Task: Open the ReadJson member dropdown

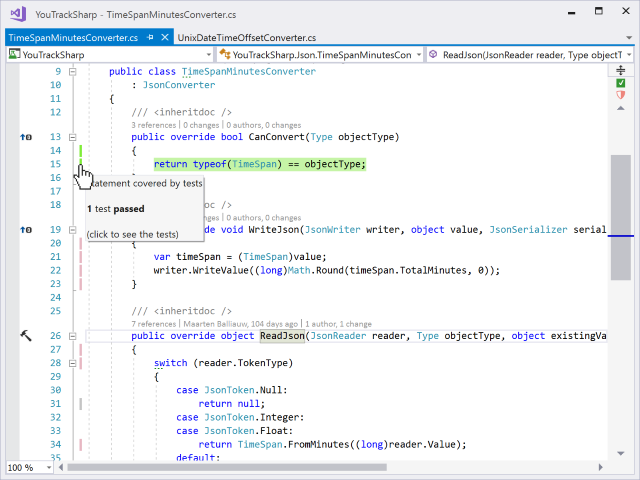Action: 627,55
